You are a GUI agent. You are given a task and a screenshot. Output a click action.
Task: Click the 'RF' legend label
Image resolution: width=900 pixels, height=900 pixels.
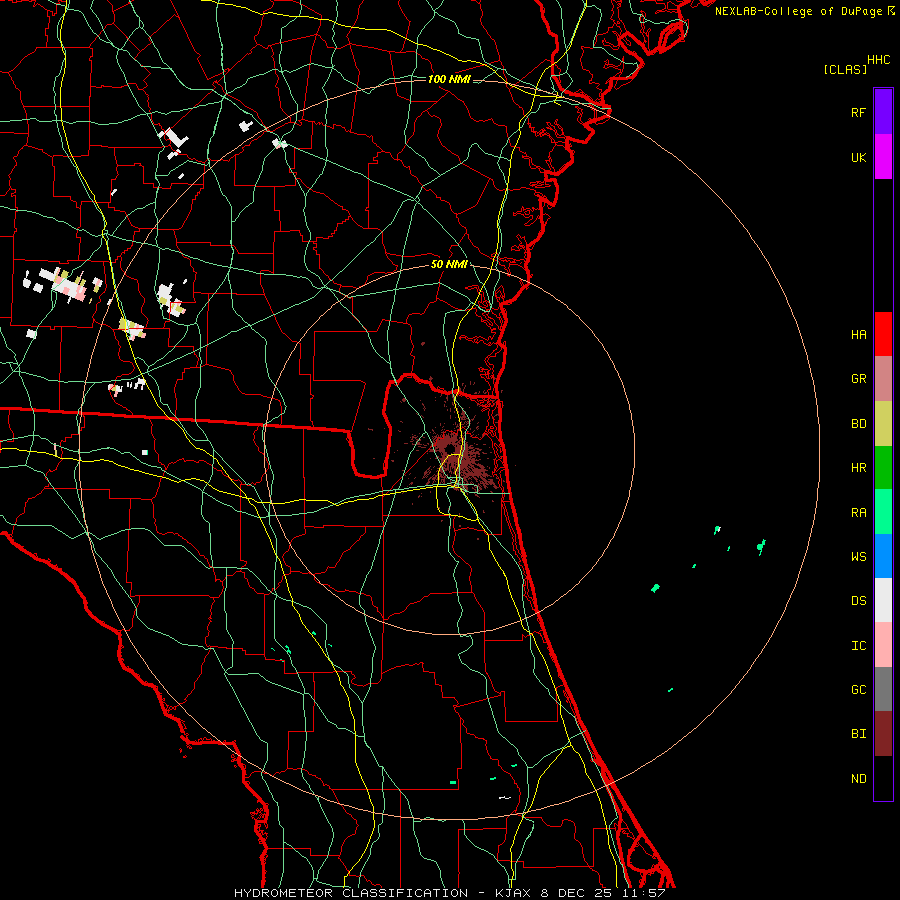tap(858, 113)
